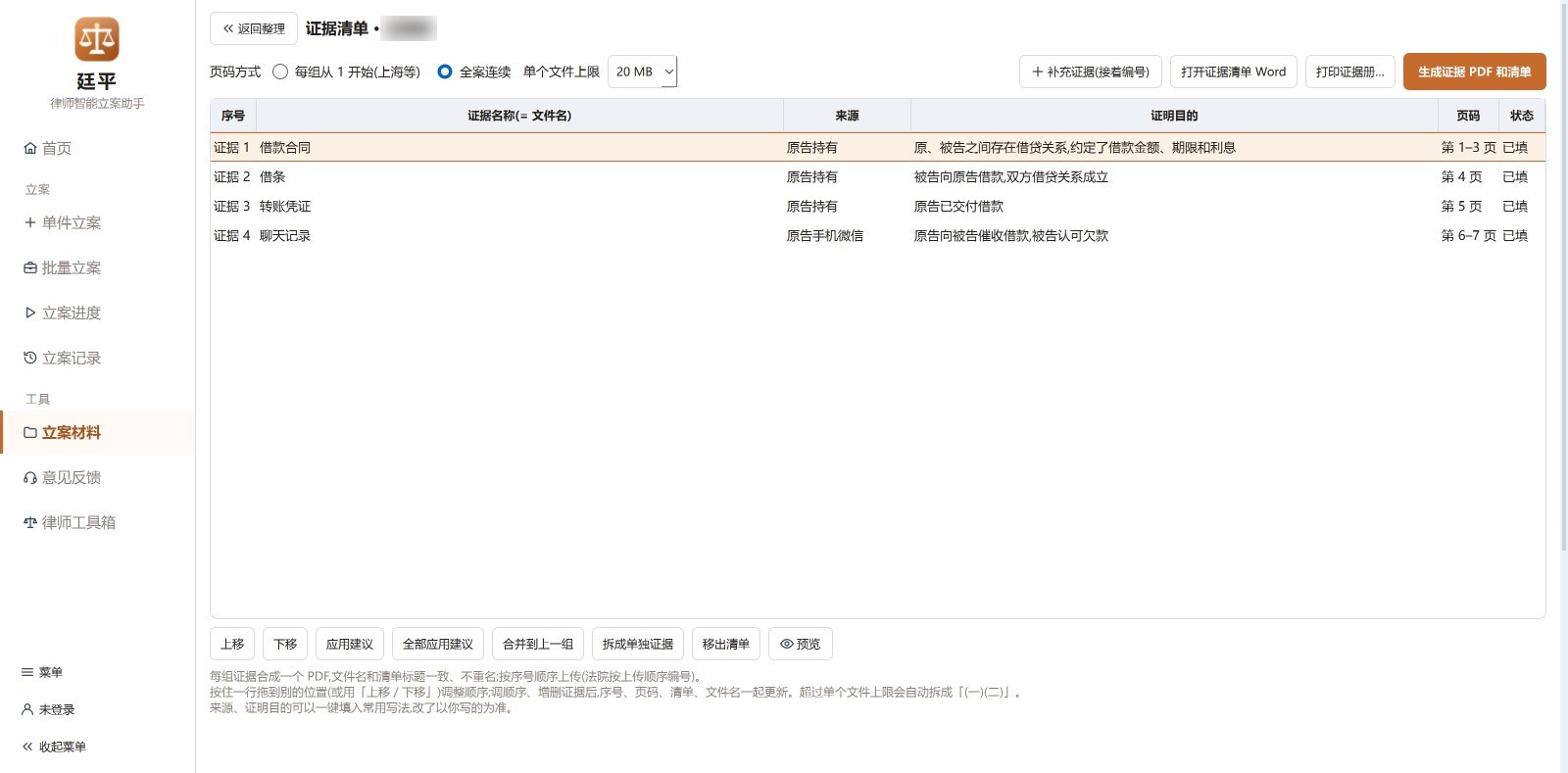The width and height of the screenshot is (1568, 773).
Task: Click 全部应用建议 button
Action: pyautogui.click(x=438, y=644)
